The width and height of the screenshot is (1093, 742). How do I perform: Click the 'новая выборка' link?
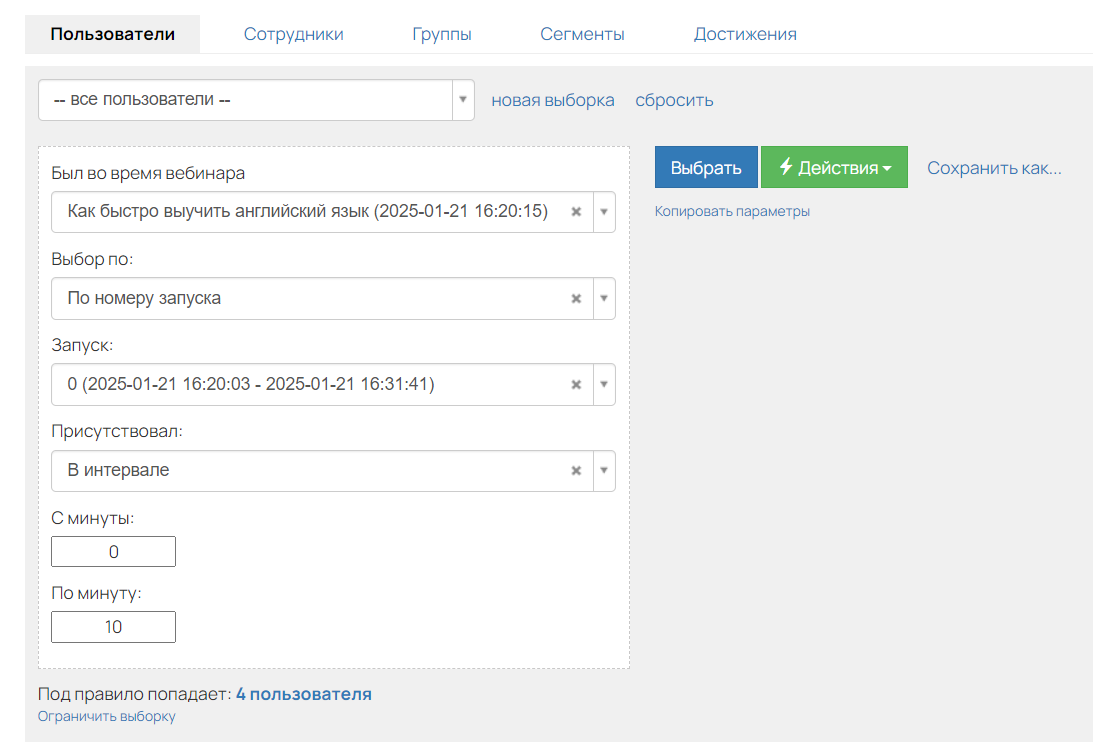(x=553, y=100)
